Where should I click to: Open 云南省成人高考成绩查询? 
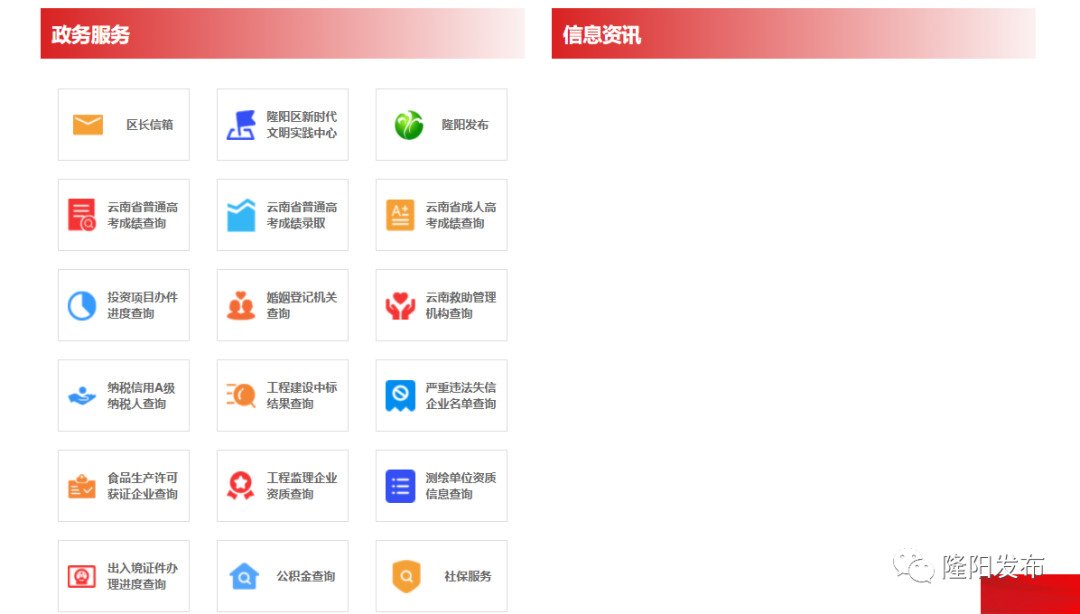(x=441, y=214)
